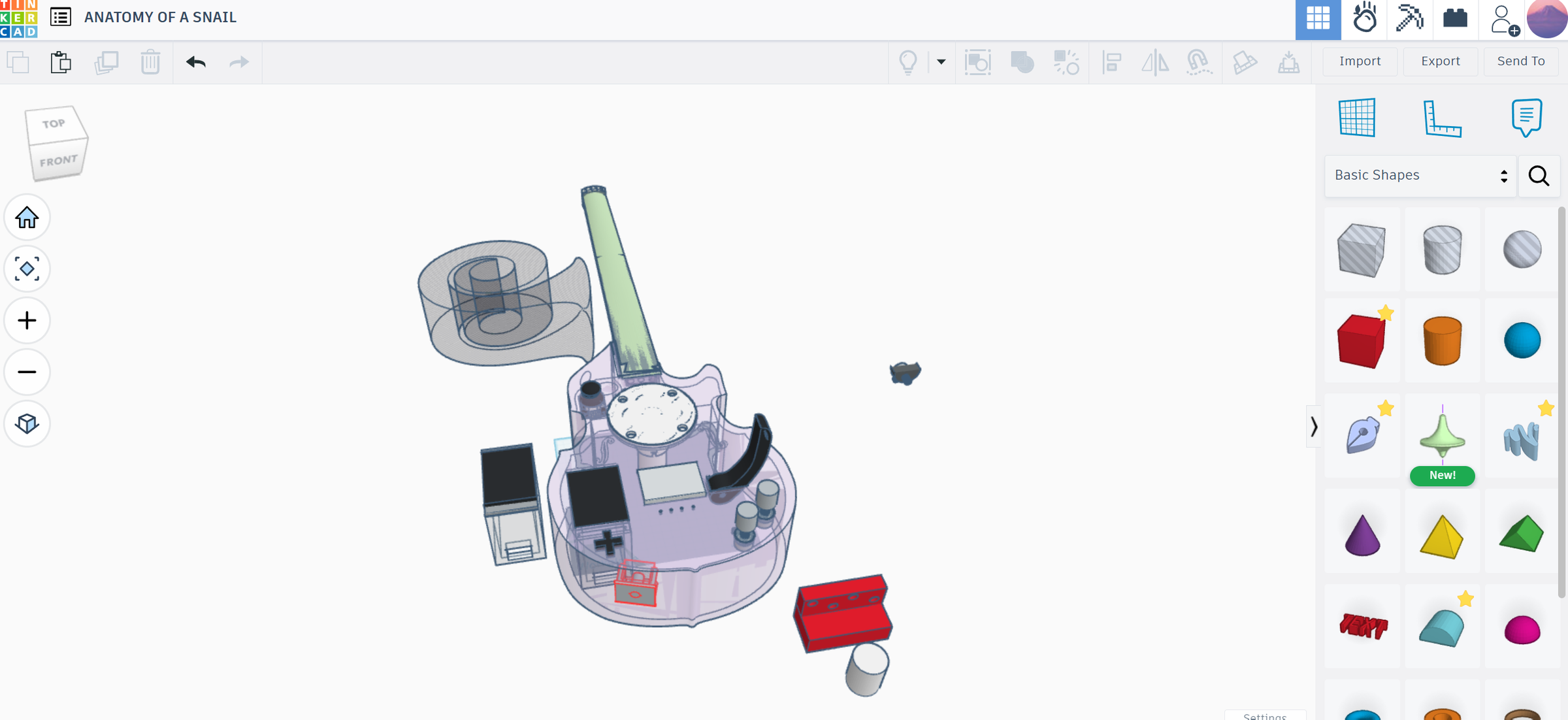
Task: Select the red block object in canvas
Action: tap(842, 613)
